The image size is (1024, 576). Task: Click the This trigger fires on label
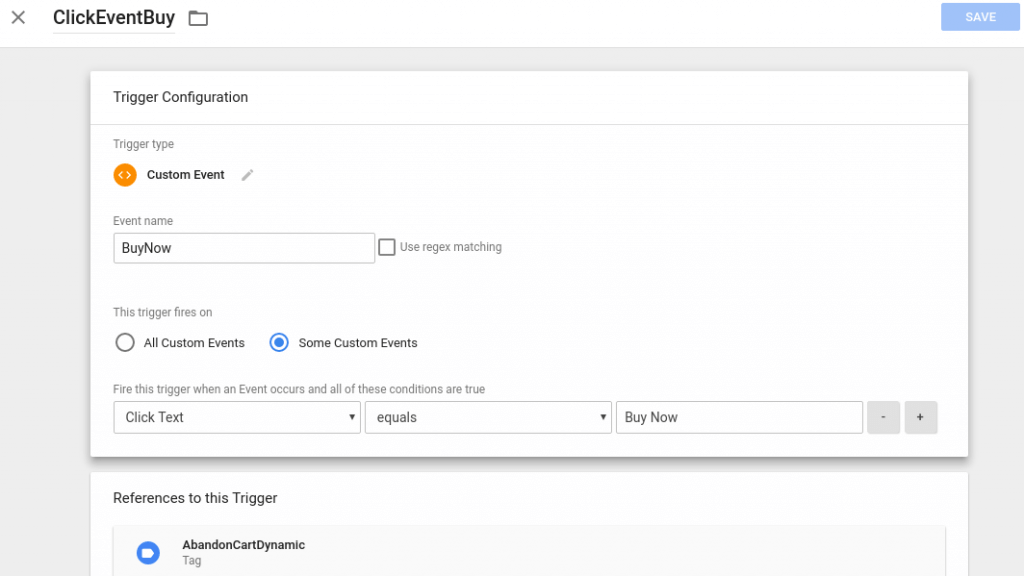tap(163, 312)
